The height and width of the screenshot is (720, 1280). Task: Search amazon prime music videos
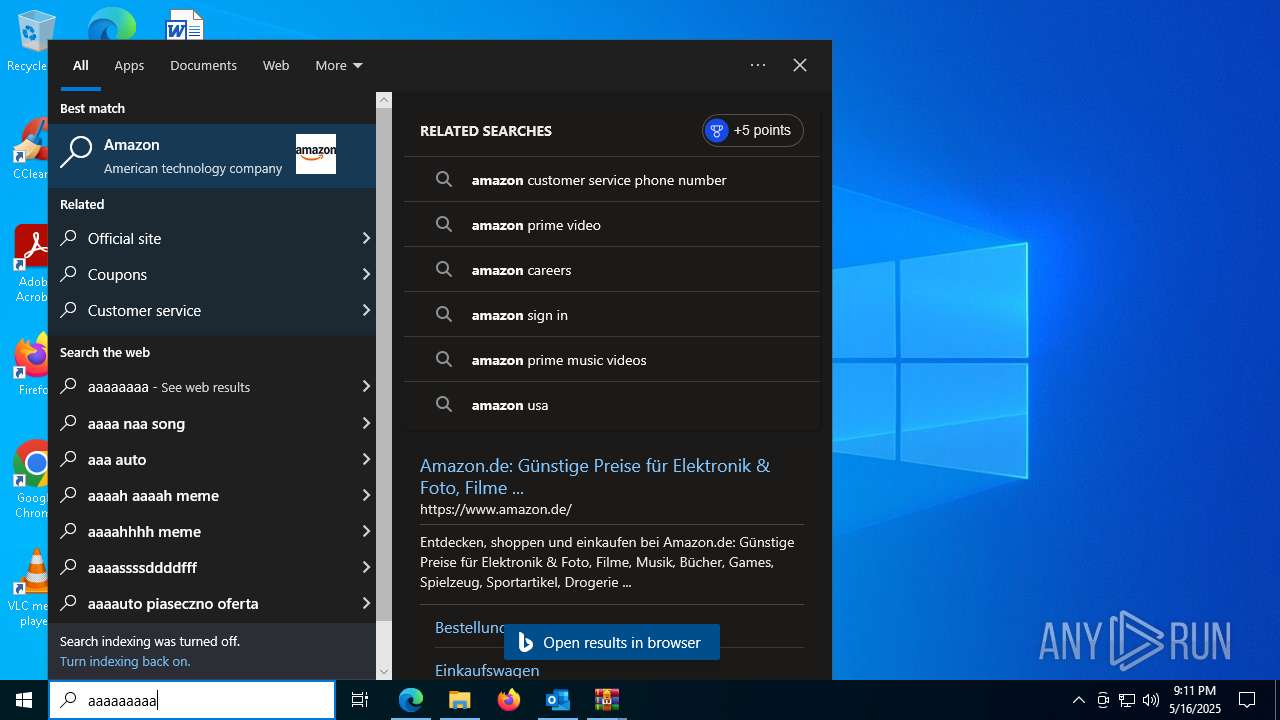[x=612, y=360]
